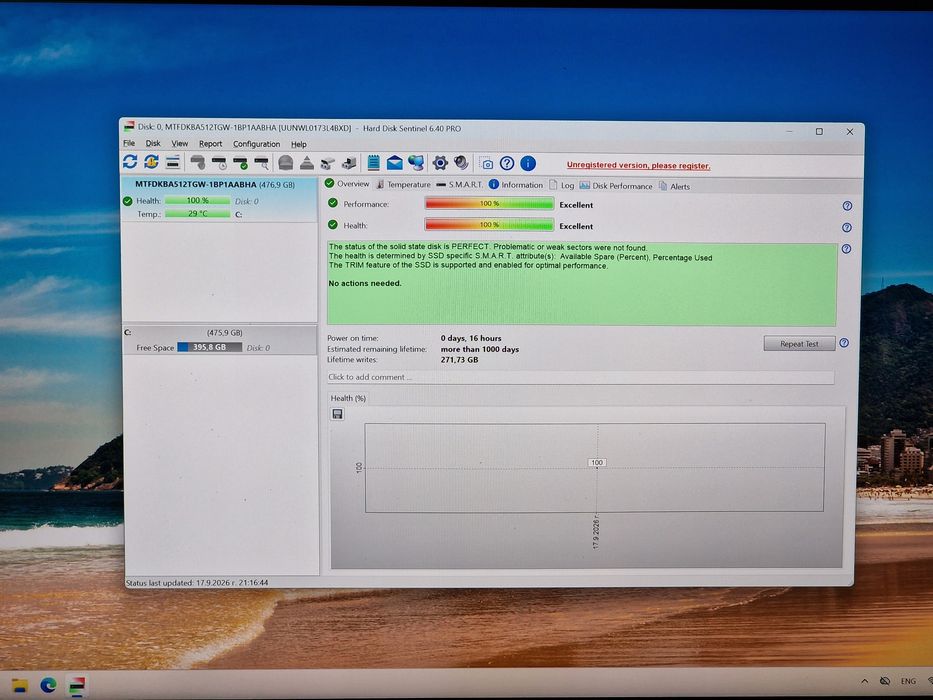The width and height of the screenshot is (933, 700).
Task: Open the Disk menu
Action: (x=153, y=143)
